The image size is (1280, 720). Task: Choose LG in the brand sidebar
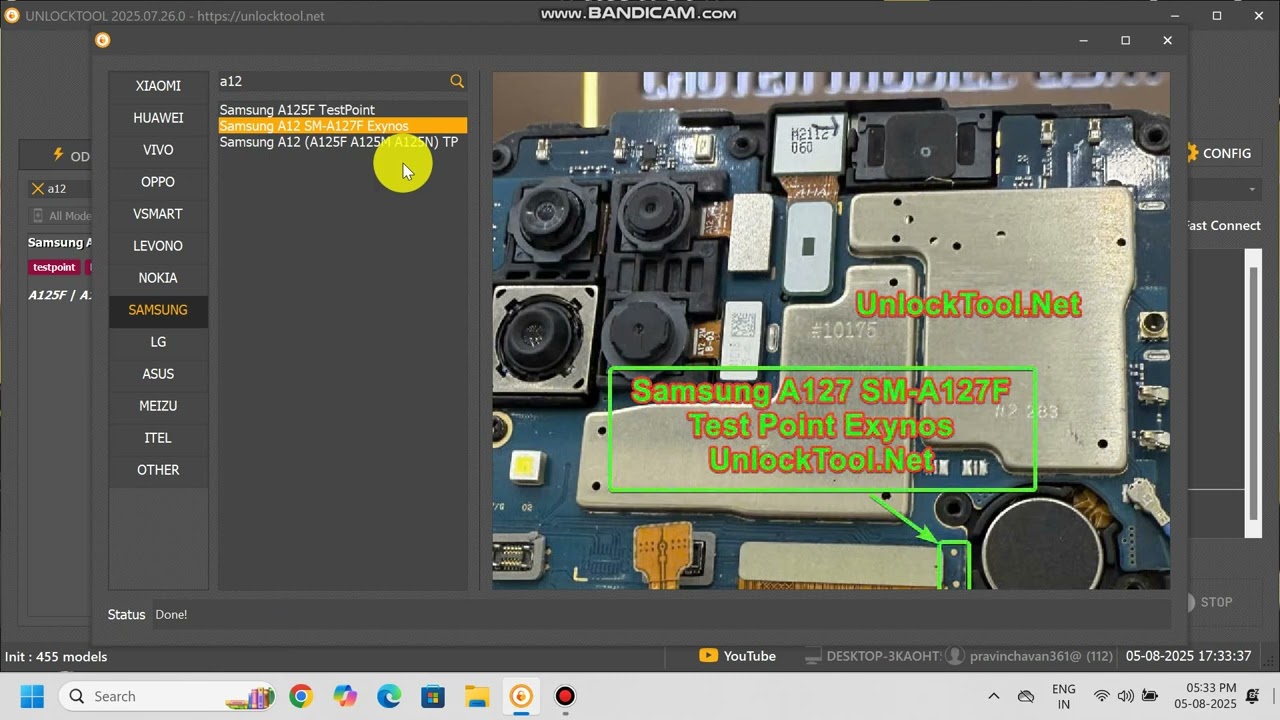point(158,342)
